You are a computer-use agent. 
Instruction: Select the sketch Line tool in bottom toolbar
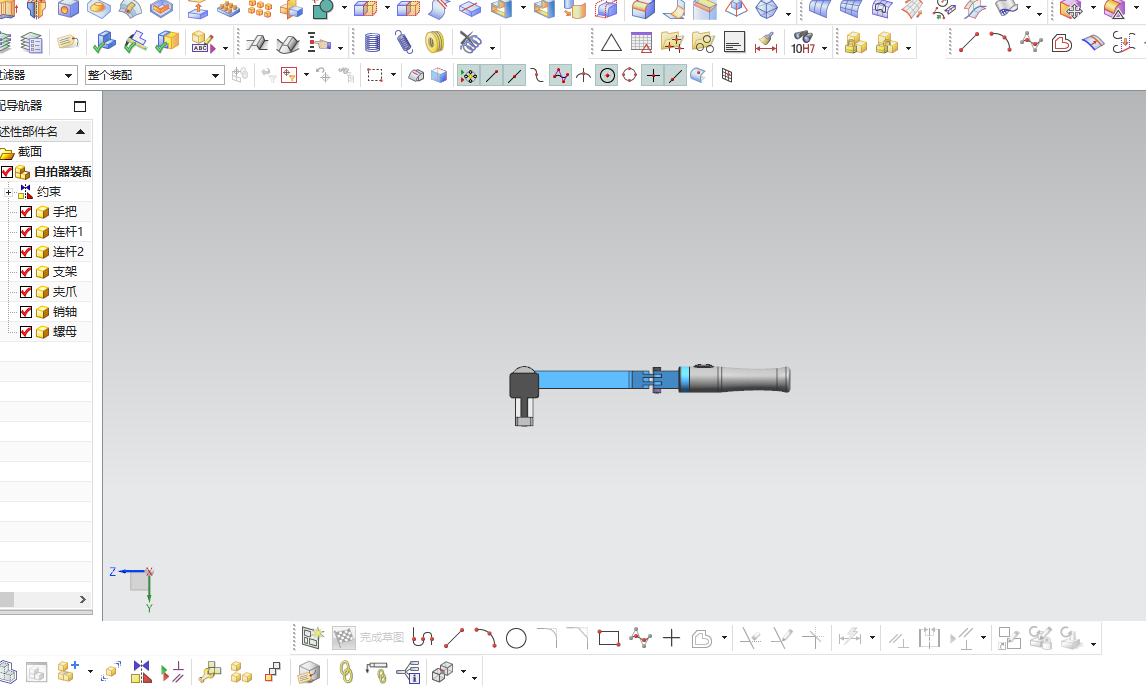pos(454,639)
